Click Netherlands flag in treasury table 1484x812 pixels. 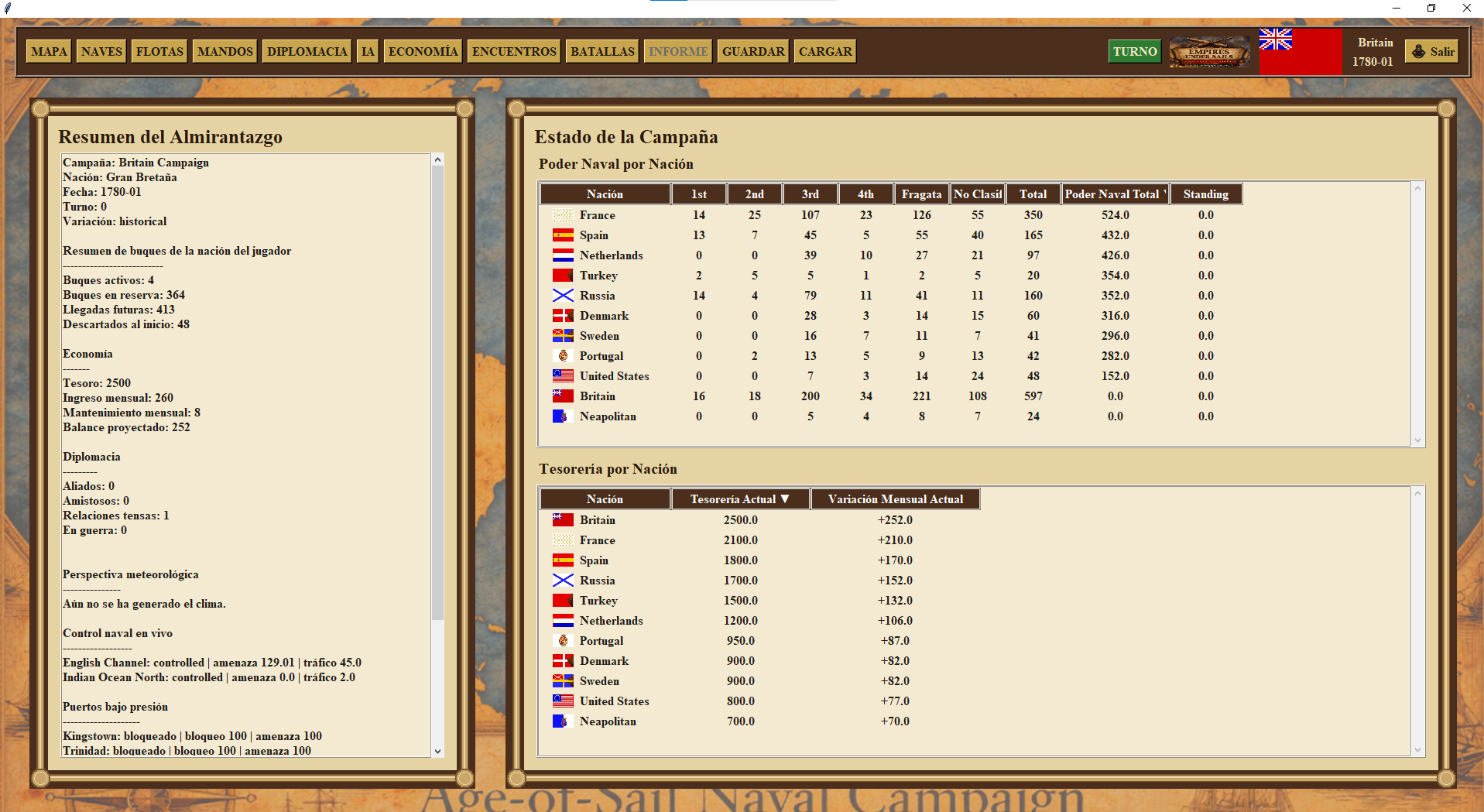[x=563, y=621]
